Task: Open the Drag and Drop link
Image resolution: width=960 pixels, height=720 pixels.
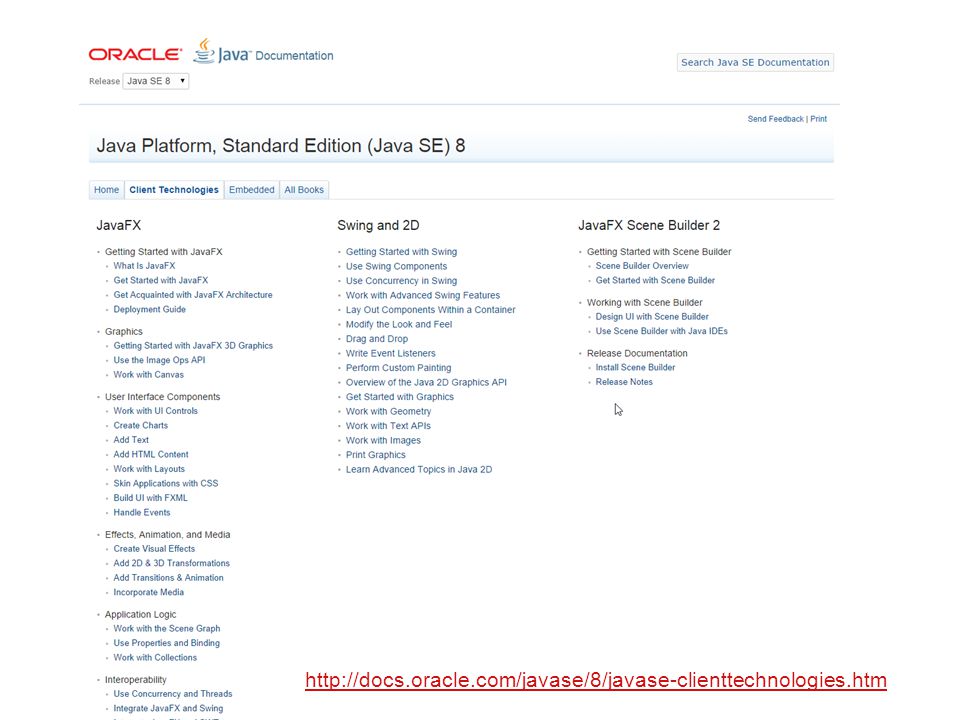Action: pyautogui.click(x=377, y=339)
